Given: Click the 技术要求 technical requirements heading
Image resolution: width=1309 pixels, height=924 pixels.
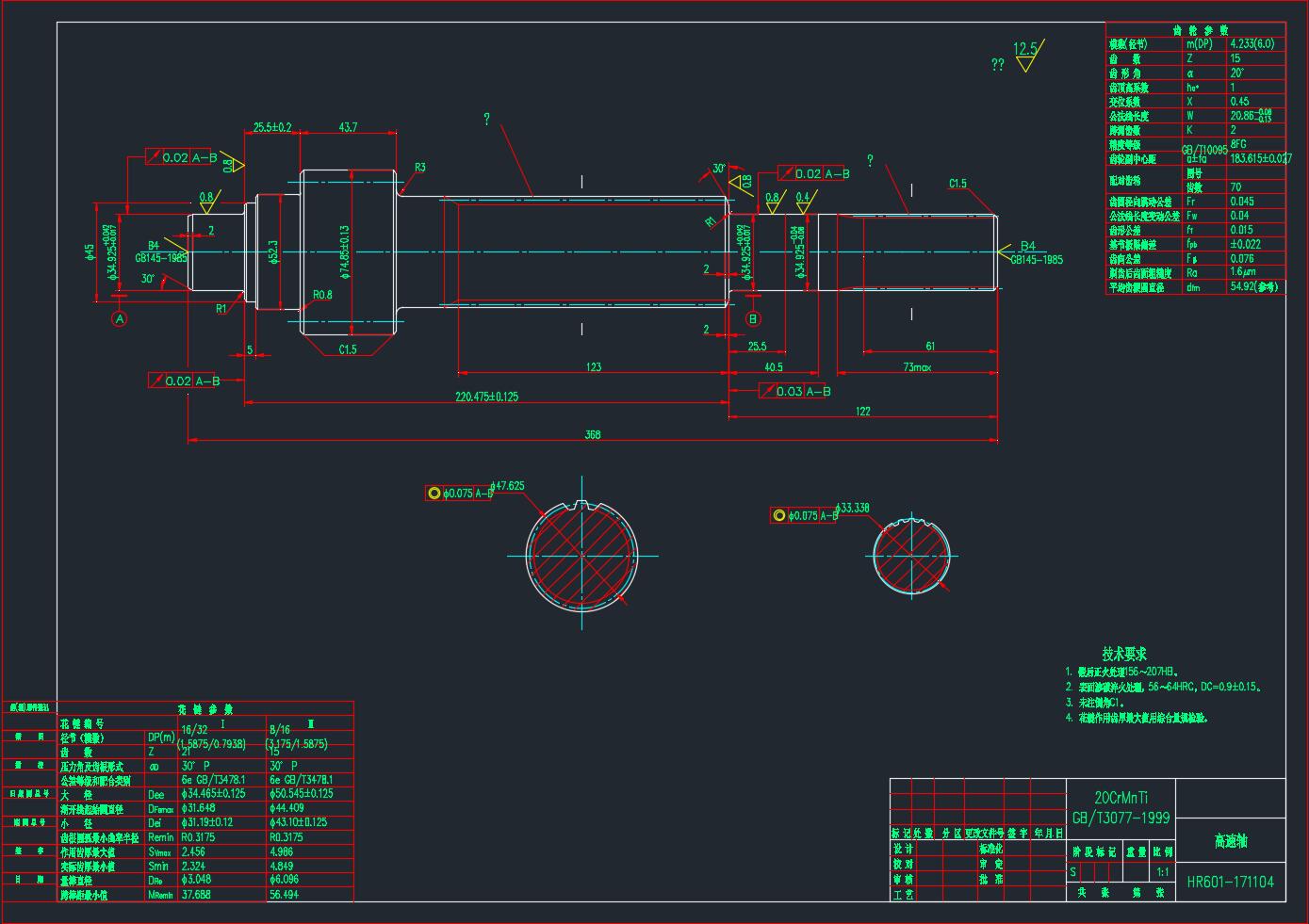Looking at the screenshot, I should pyautogui.click(x=1124, y=654).
